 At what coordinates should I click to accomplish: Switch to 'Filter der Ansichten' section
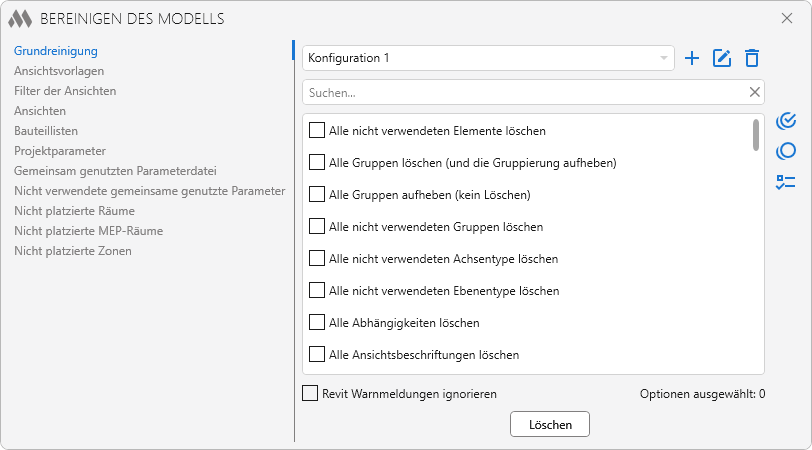65,91
